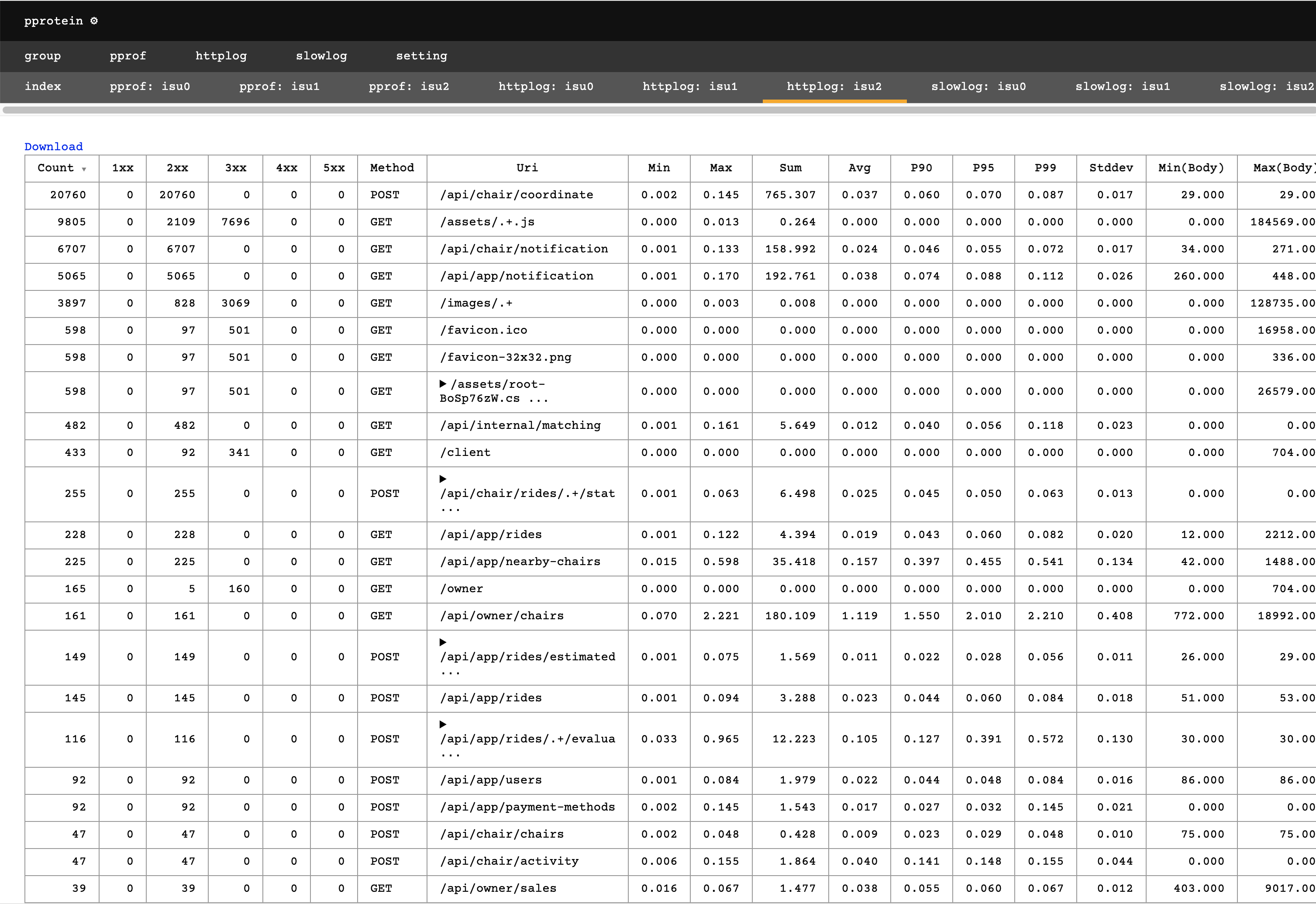Screen dimensions: 1316x904
Task: Open the slowlog menu
Action: point(321,56)
